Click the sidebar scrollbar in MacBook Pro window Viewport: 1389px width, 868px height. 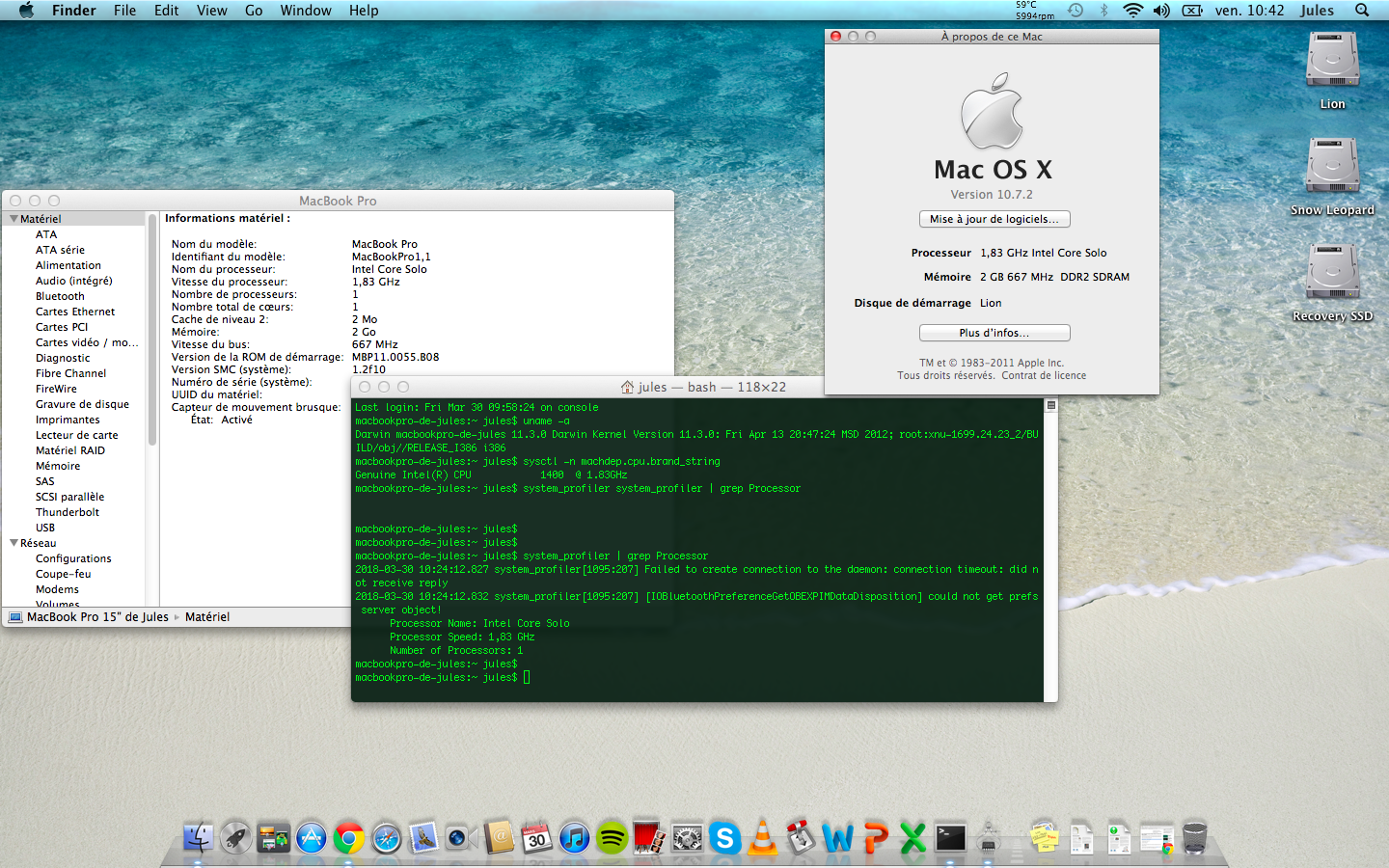[152, 330]
